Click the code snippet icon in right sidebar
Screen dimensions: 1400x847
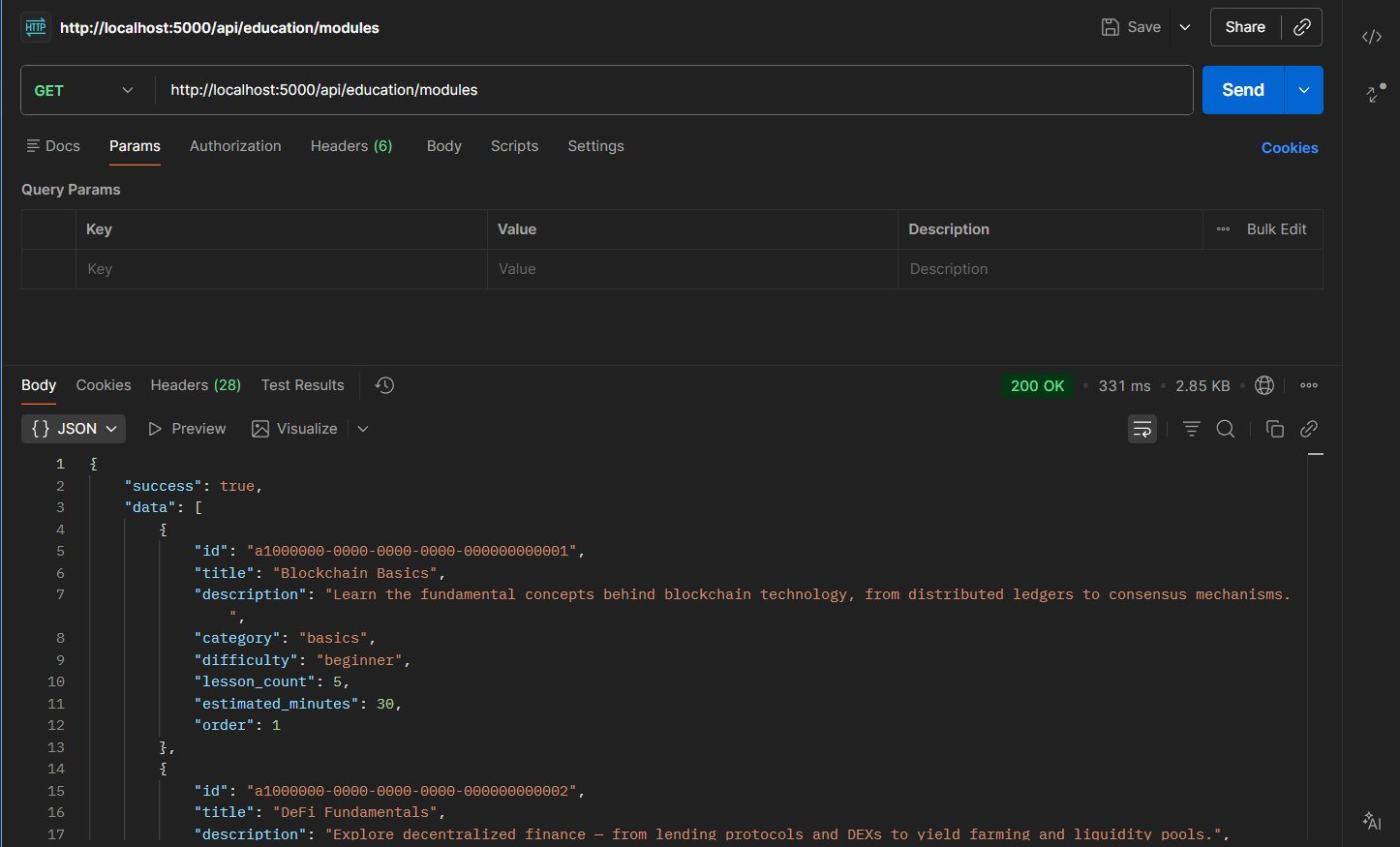(x=1371, y=37)
